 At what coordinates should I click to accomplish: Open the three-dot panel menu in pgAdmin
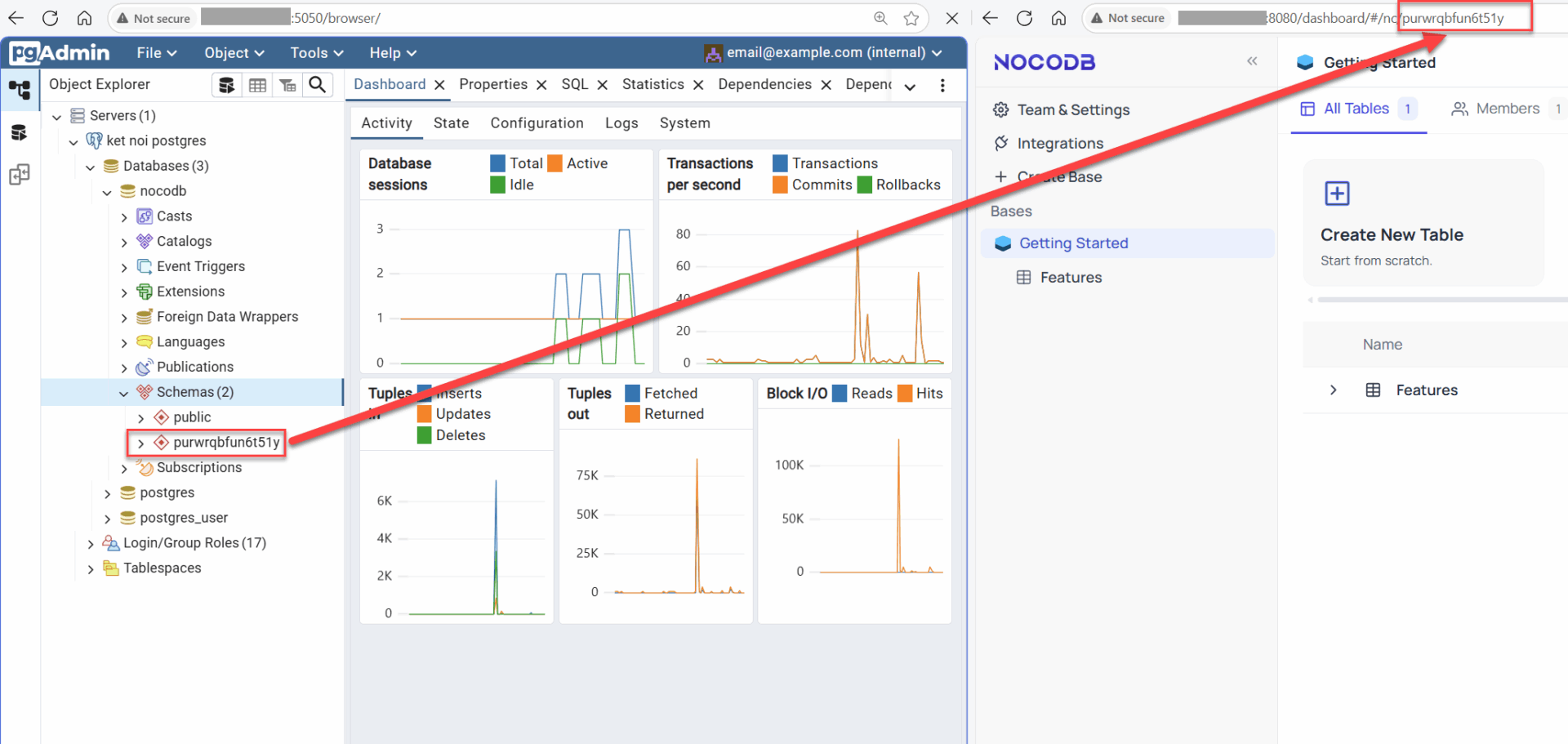pyautogui.click(x=942, y=85)
